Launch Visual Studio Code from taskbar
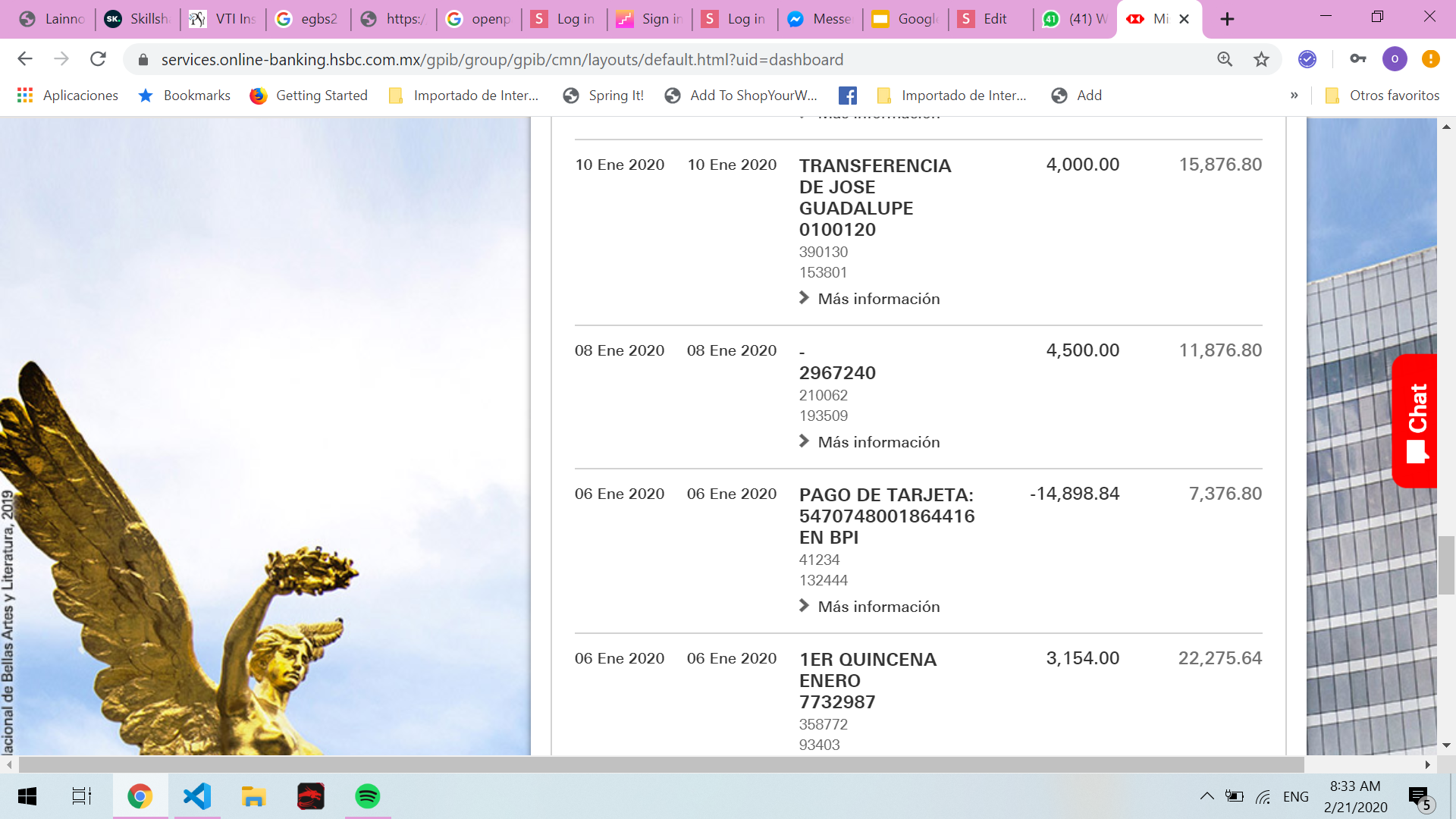 [x=197, y=796]
